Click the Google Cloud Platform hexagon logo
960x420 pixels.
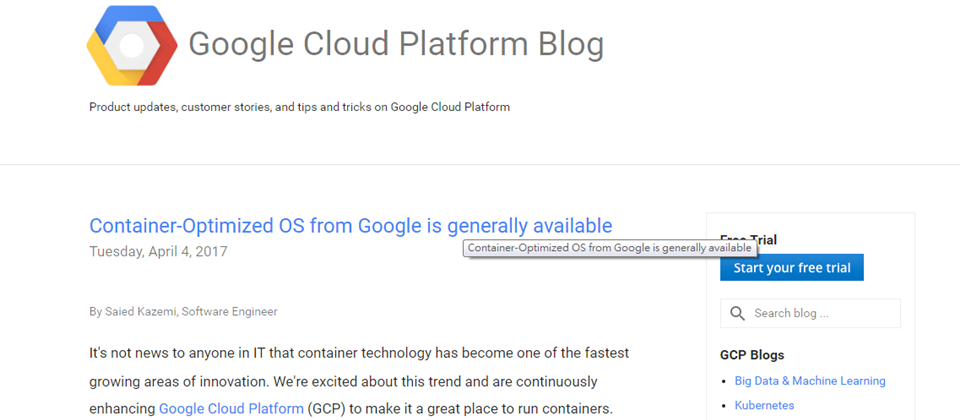pos(132,45)
